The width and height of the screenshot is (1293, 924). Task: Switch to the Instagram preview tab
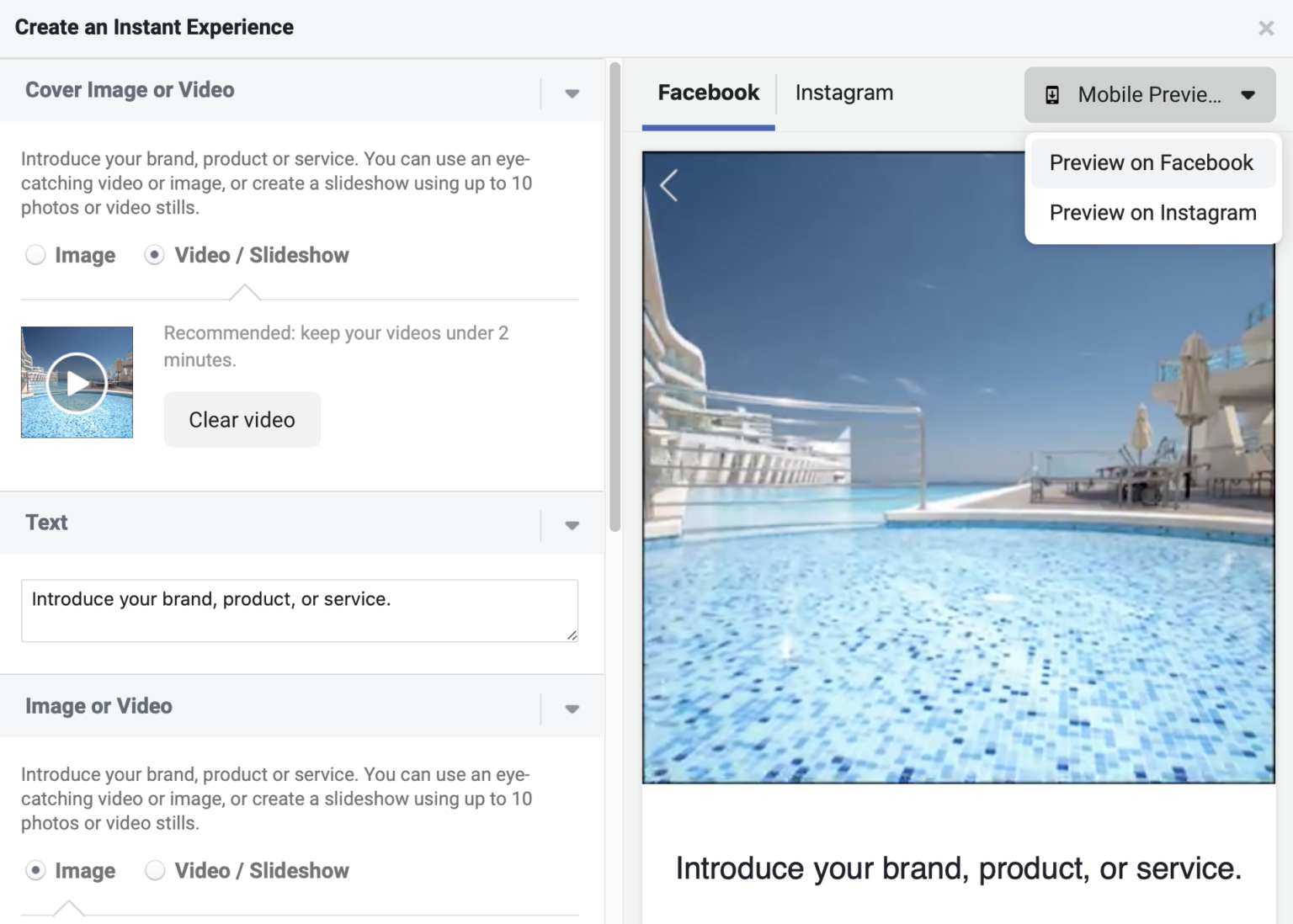[x=843, y=93]
